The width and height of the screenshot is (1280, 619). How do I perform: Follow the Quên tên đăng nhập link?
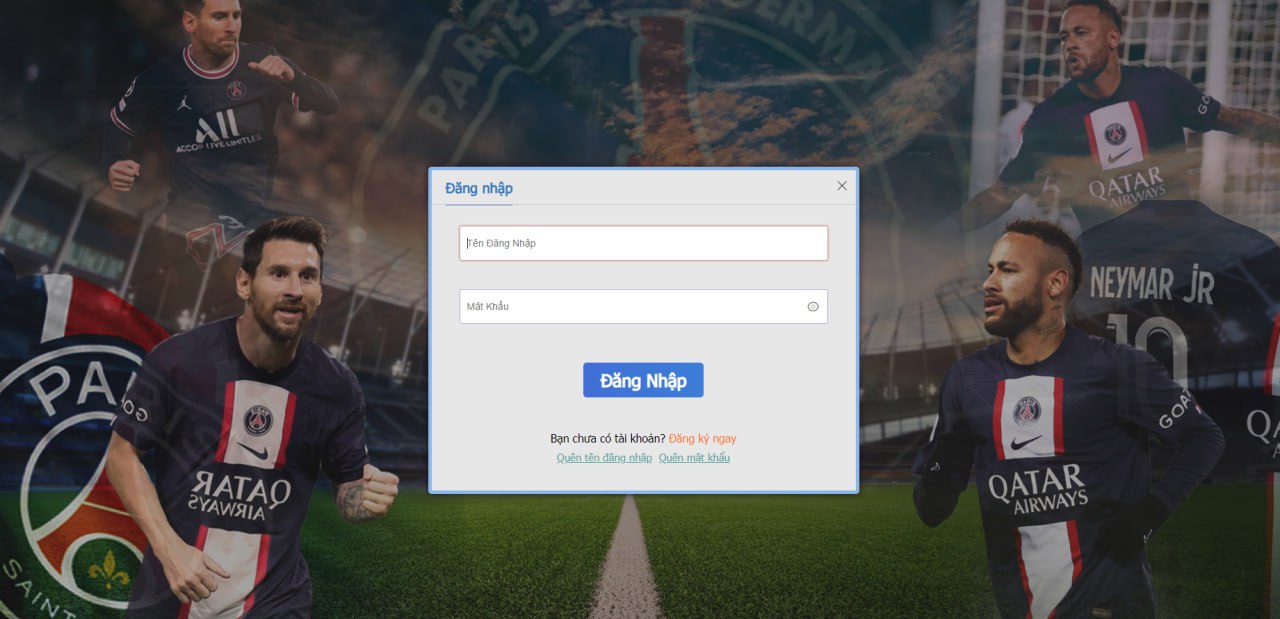coord(604,458)
